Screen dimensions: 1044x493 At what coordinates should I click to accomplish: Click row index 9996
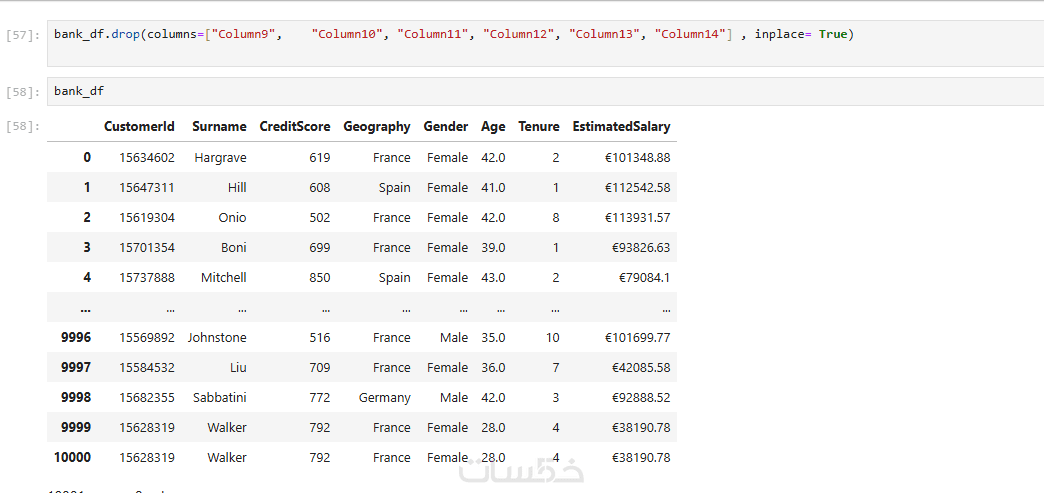coord(75,337)
